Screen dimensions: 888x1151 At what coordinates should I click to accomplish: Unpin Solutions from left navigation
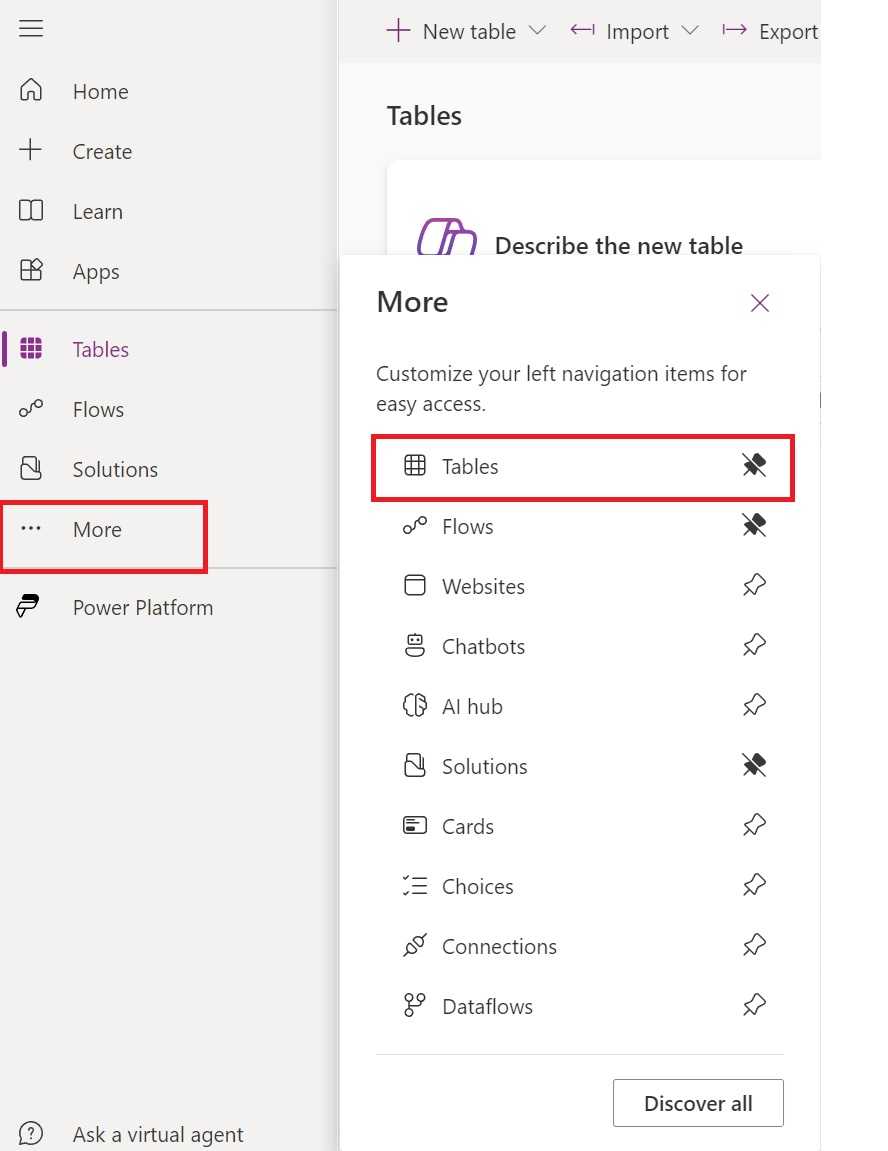tap(754, 765)
